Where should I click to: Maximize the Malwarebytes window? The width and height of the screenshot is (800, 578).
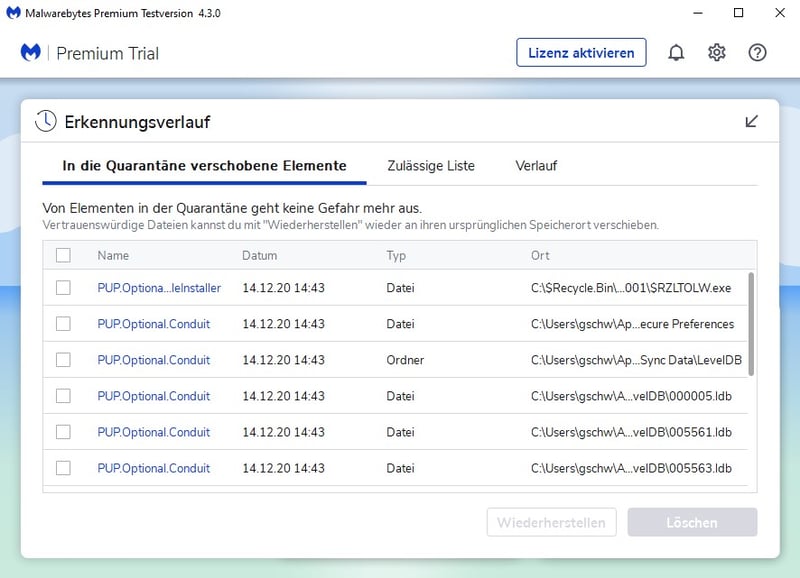click(x=738, y=13)
